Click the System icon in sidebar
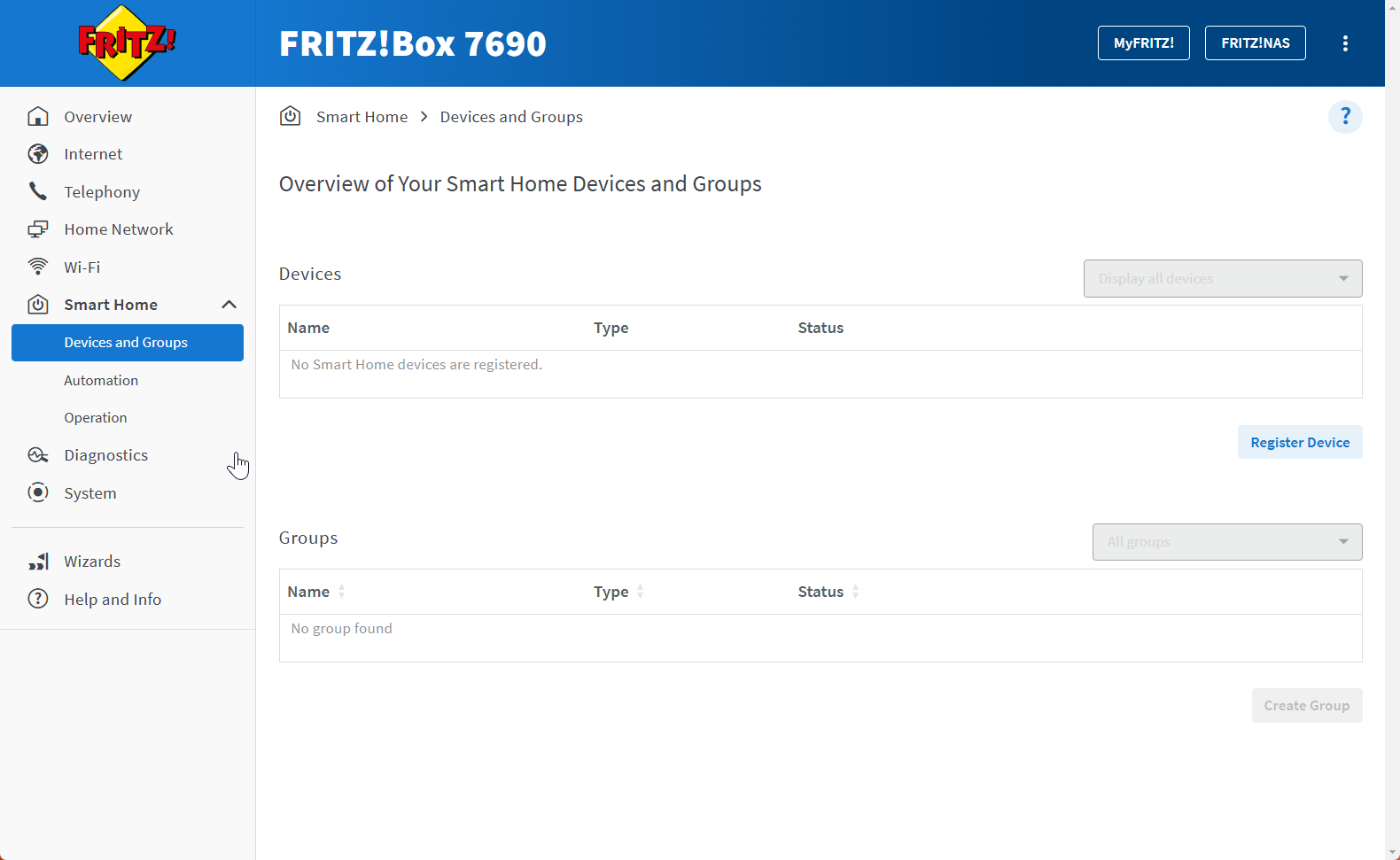The height and width of the screenshot is (860, 1400). tap(38, 492)
